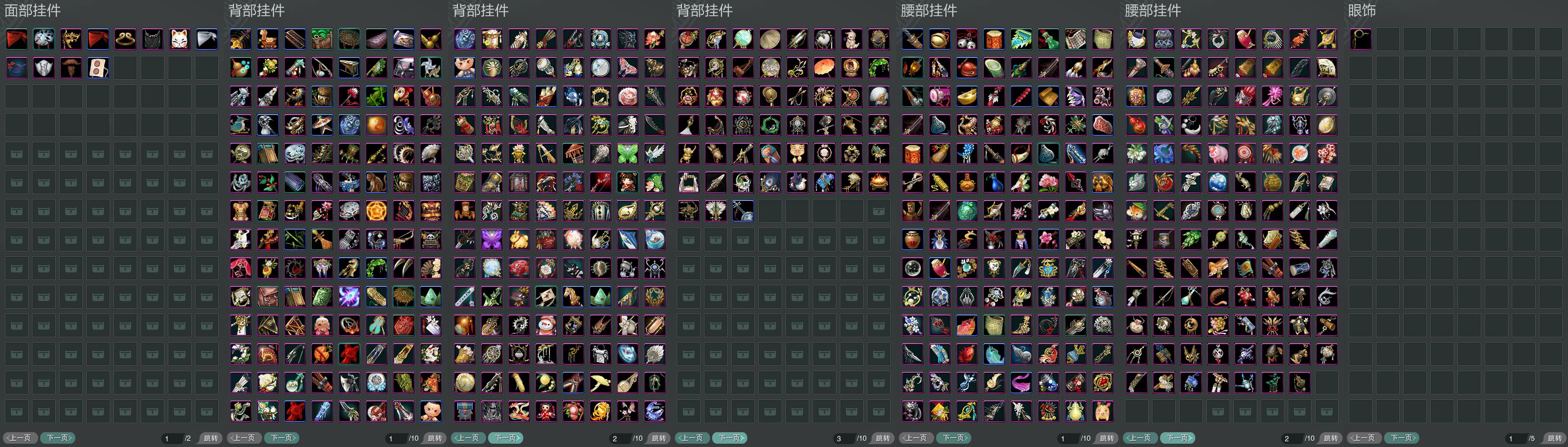
Task: Select the orange paper umbrella icon
Action: click(824, 68)
